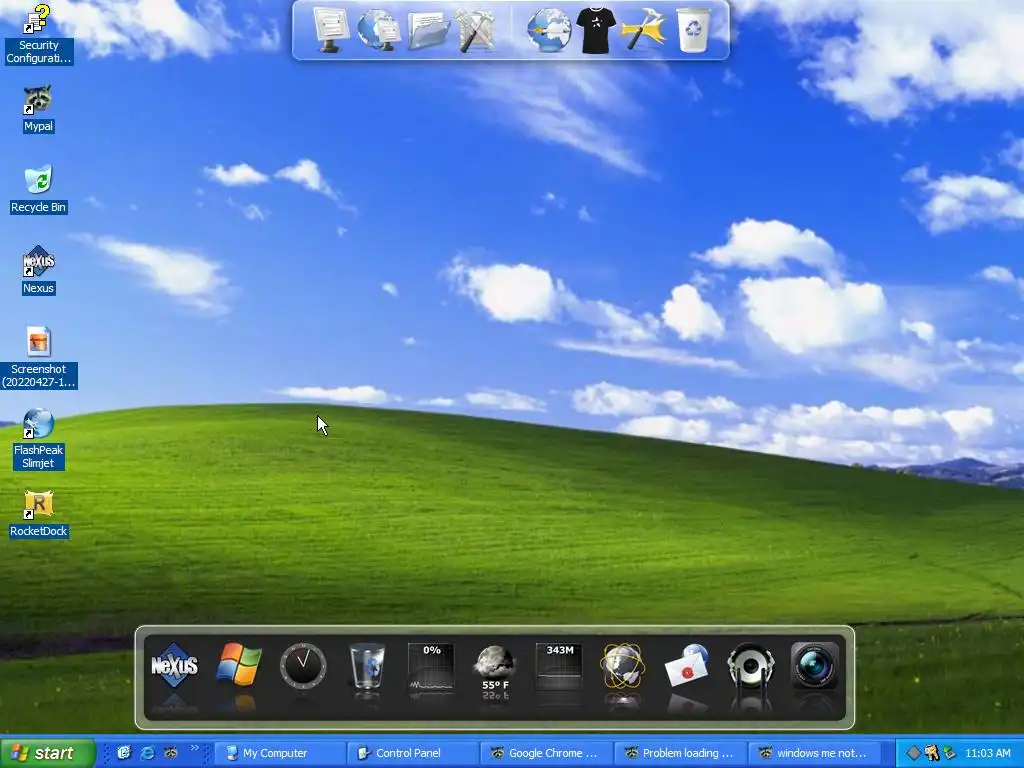Screen dimensions: 1024x768
Task: Click the monitor icon in the top dock
Action: coord(330,29)
